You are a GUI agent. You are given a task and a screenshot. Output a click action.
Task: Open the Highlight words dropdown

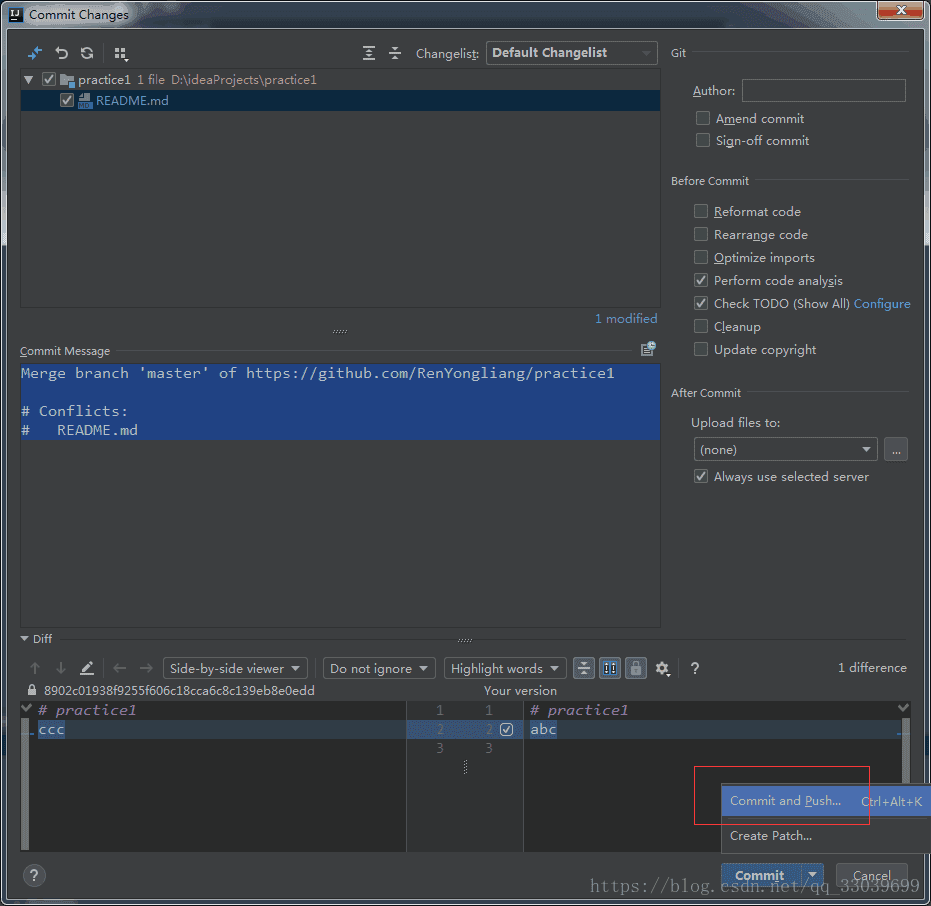[x=507, y=668]
